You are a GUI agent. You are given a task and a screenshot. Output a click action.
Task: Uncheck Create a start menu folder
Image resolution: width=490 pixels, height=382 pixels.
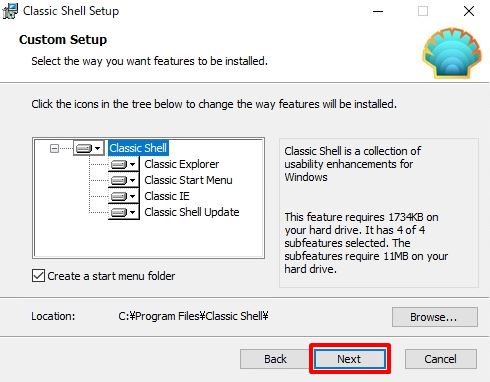pyautogui.click(x=38, y=276)
